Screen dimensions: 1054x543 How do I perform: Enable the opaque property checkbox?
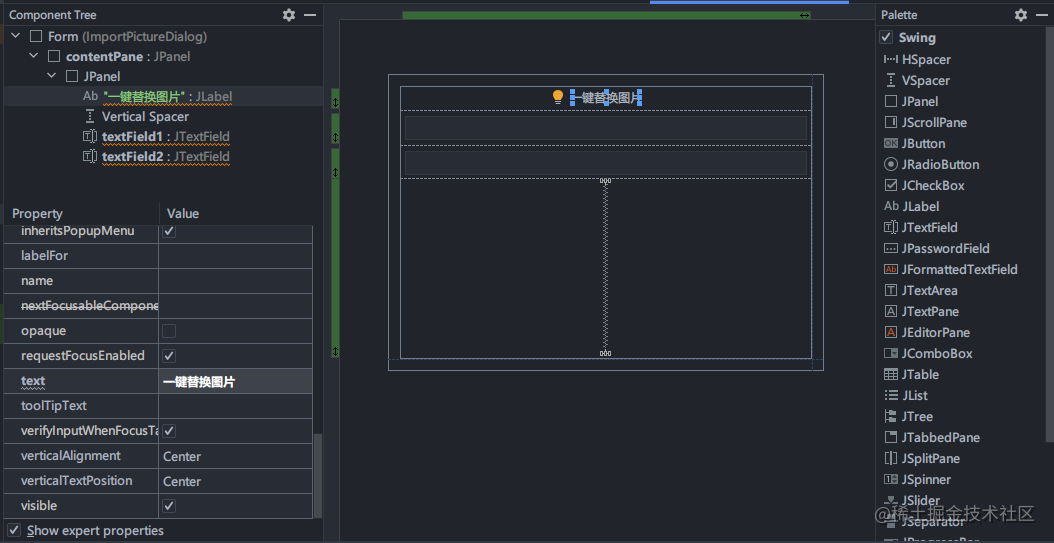169,331
